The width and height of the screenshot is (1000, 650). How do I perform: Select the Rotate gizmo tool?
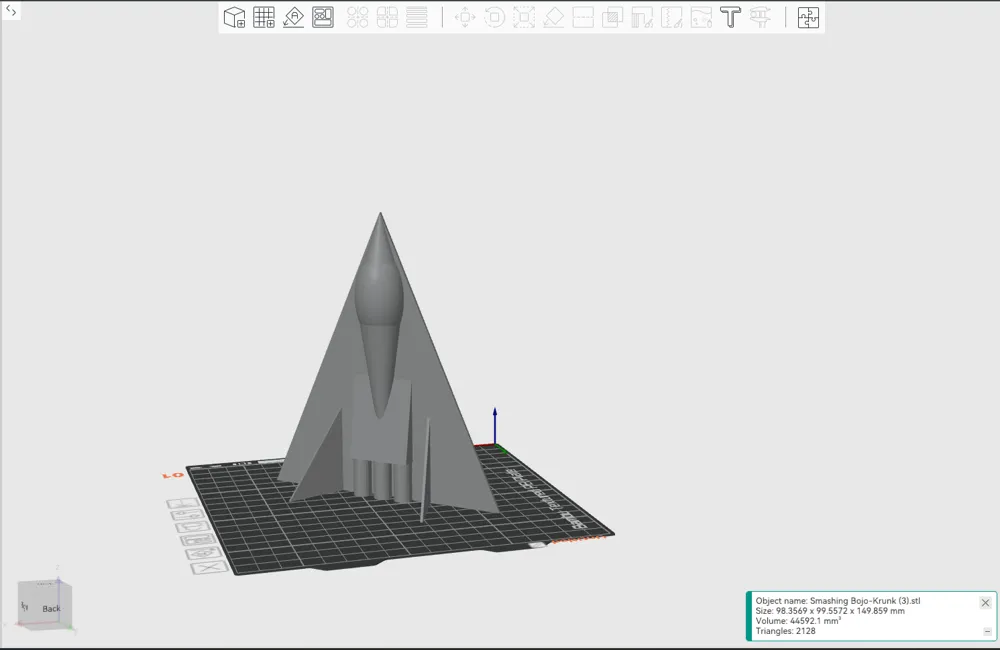point(494,17)
